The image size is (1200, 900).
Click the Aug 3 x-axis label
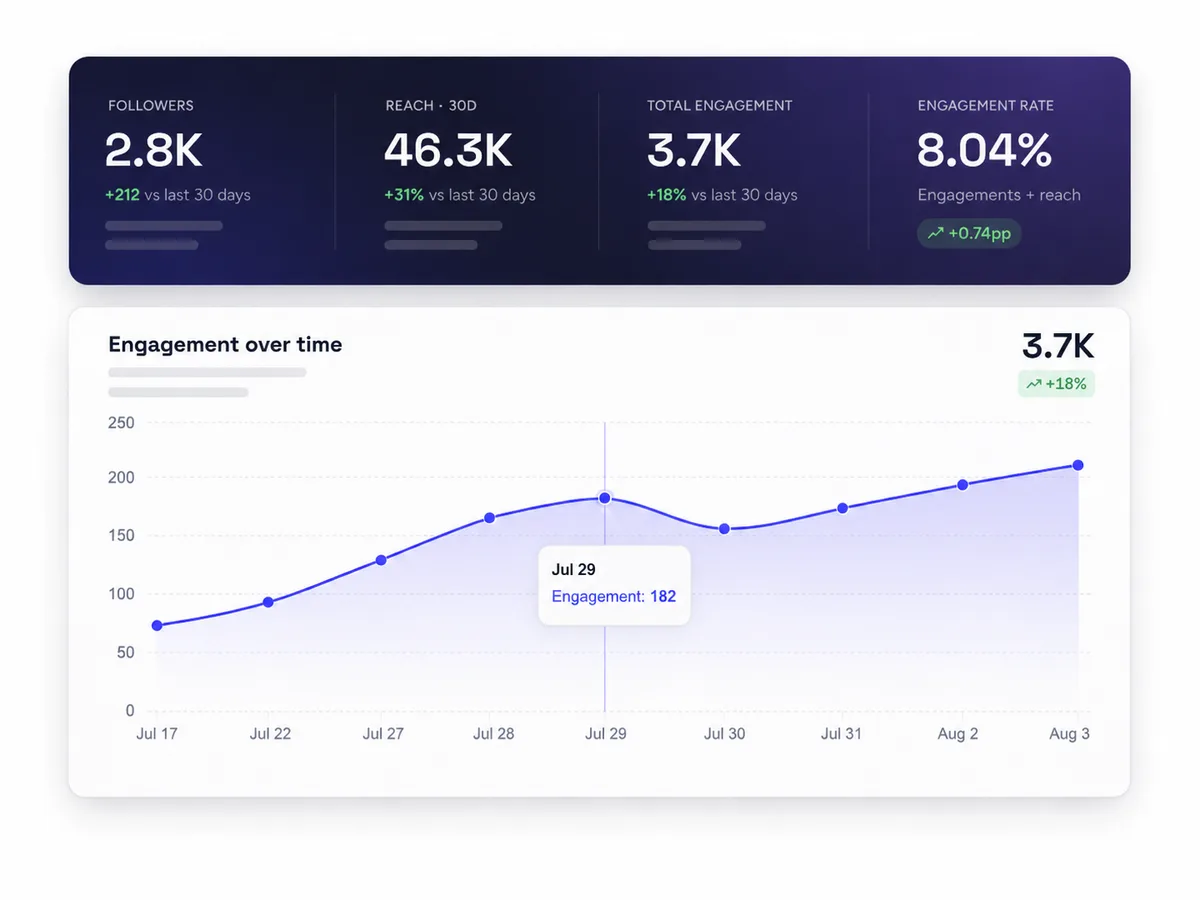[1069, 734]
